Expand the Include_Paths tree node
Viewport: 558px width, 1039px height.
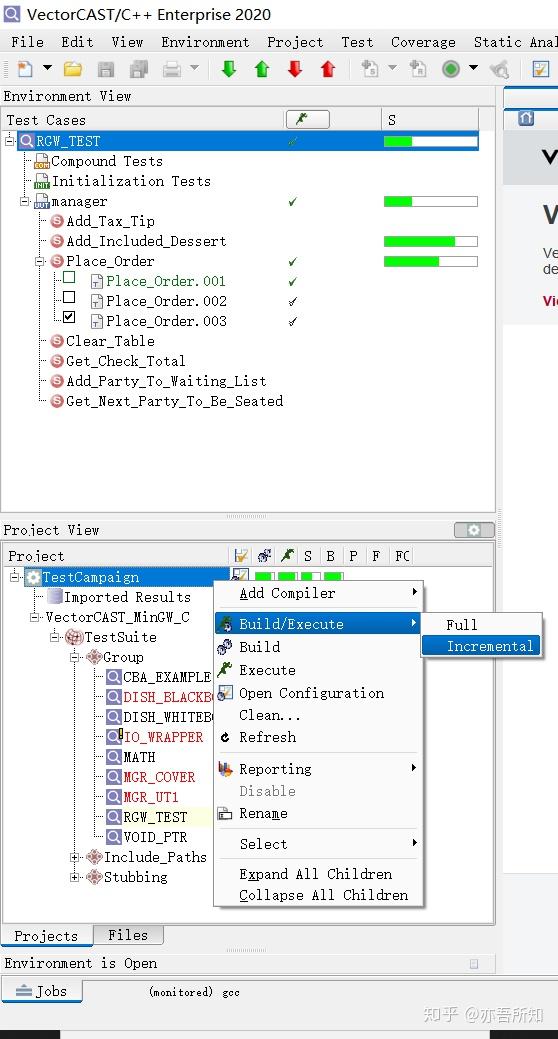75,857
